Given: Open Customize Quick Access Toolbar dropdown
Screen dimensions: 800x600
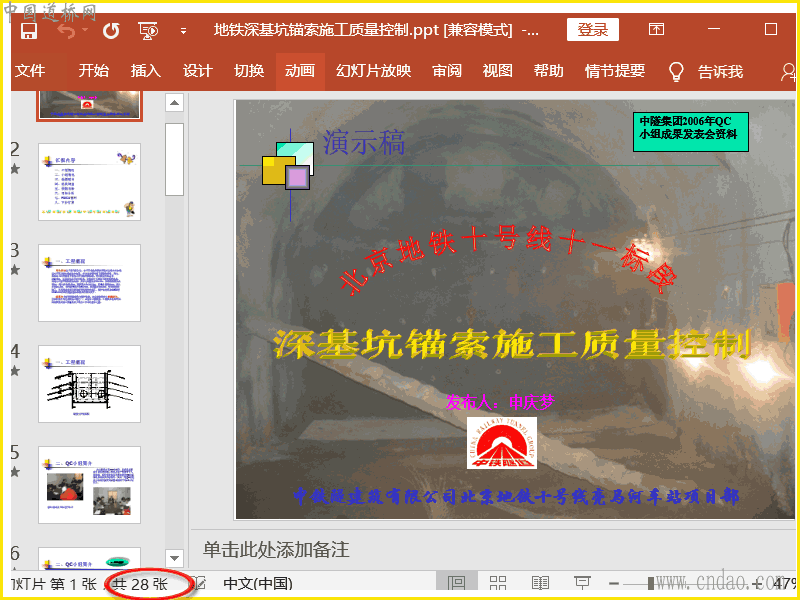Looking at the screenshot, I should [183, 31].
